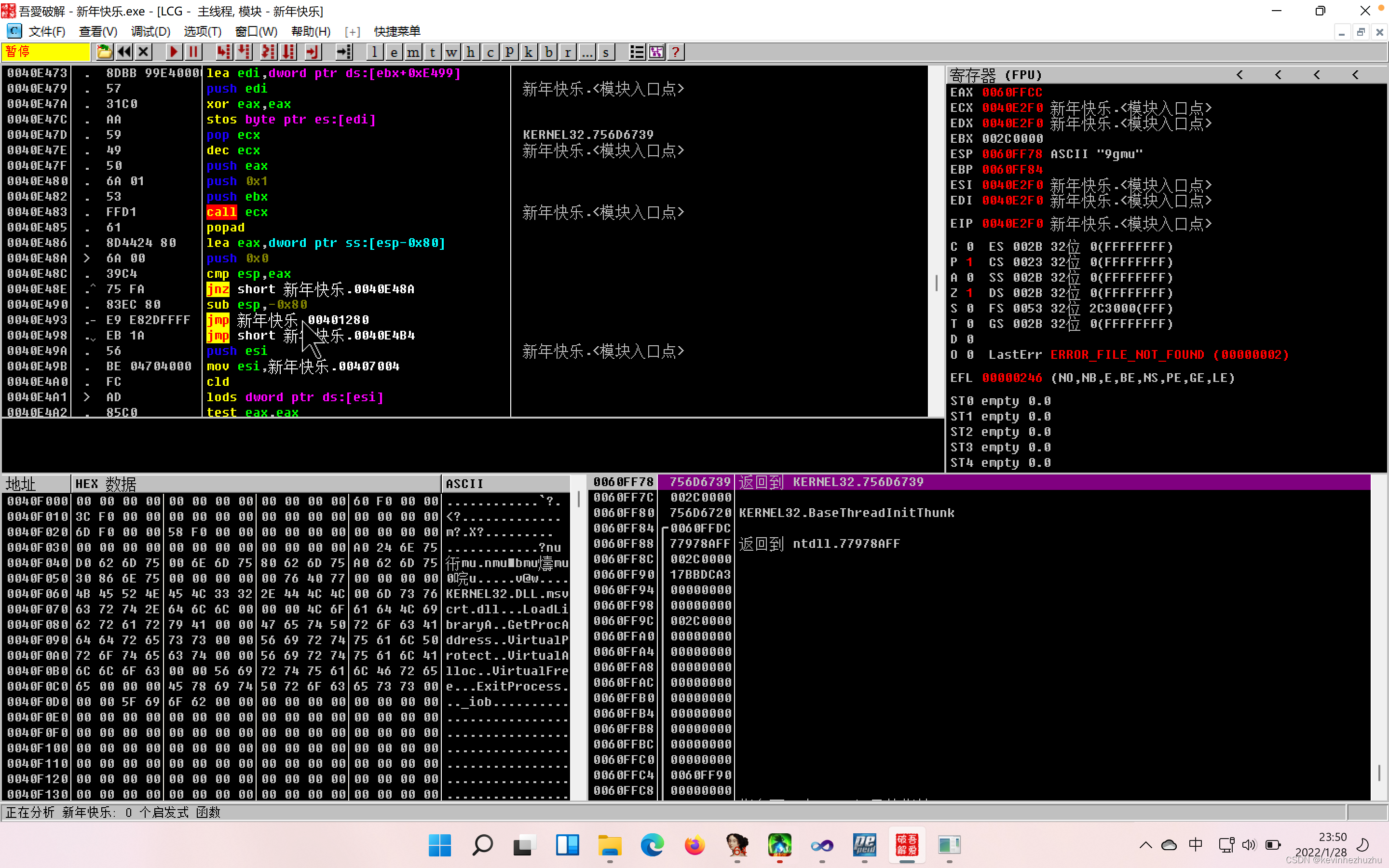This screenshot has height=868, width=1389.
Task: Open the appearance options grid icon
Action: point(656,52)
